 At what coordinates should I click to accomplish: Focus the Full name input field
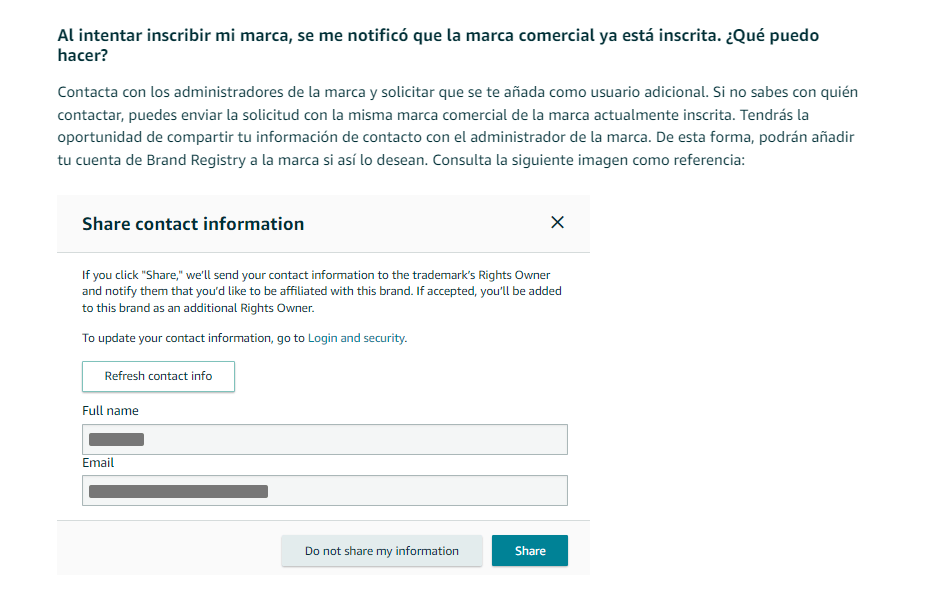[x=325, y=439]
